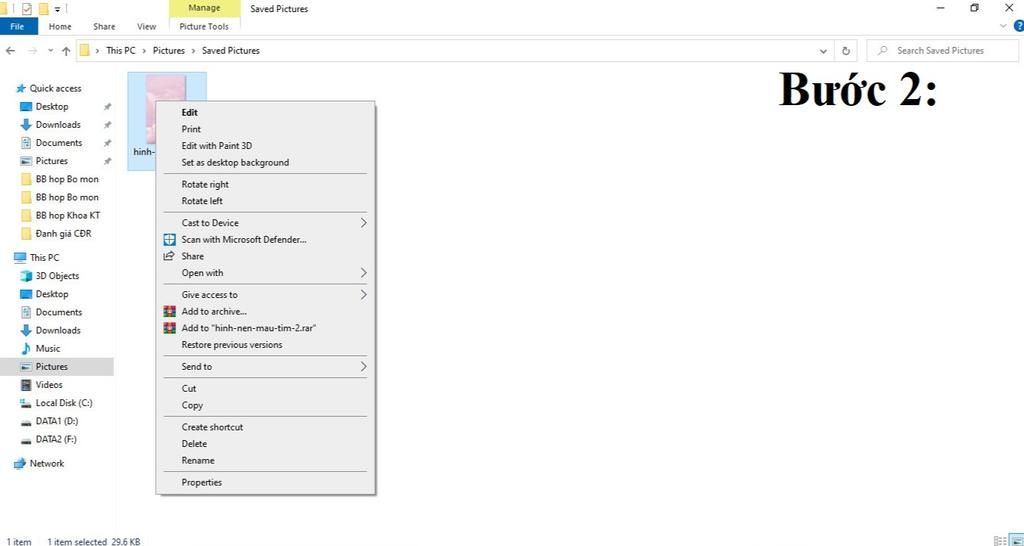Open Đanh giá CĐR folder
Image resolution: width=1024 pixels, height=546 pixels.
tap(63, 234)
